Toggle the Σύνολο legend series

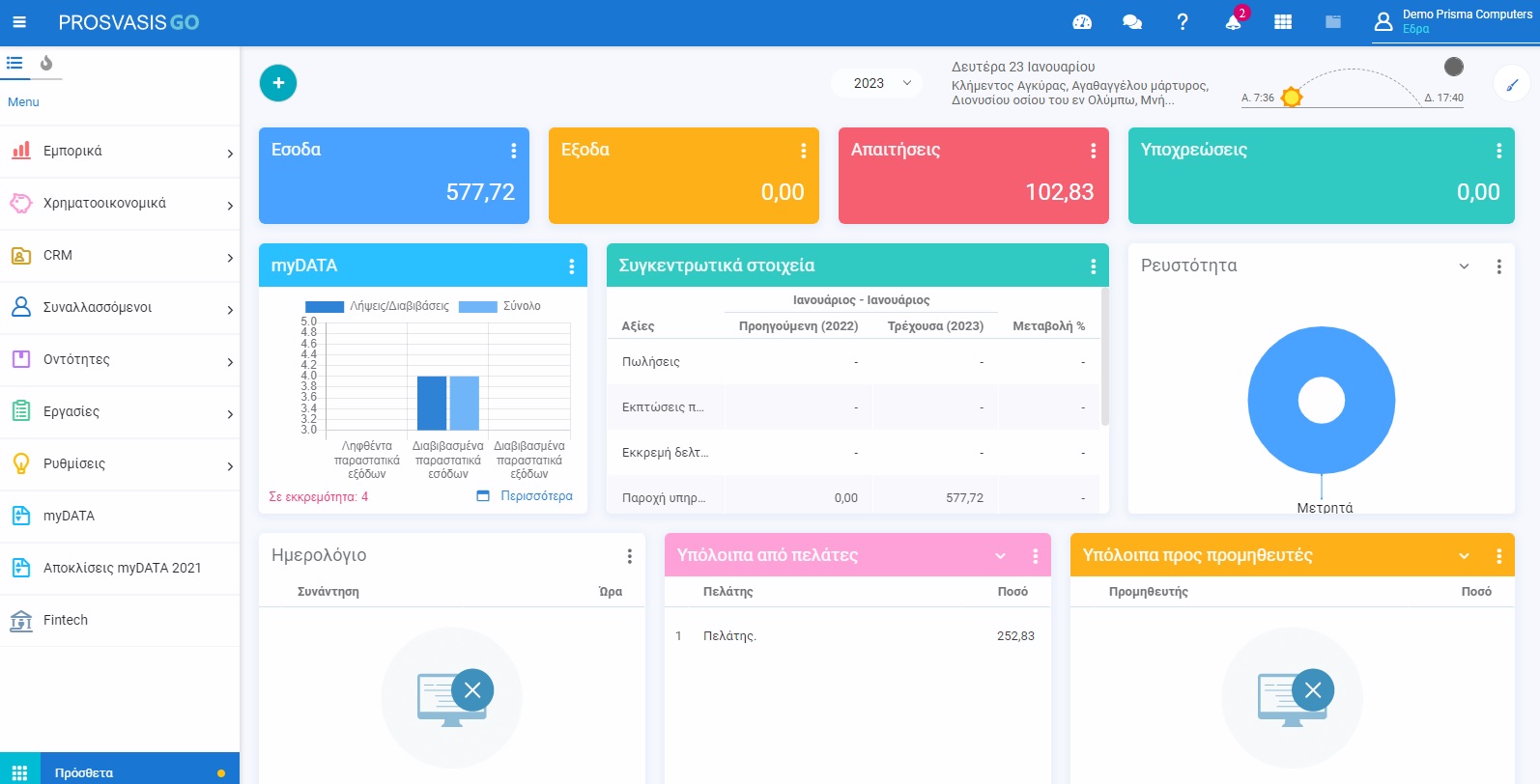[499, 306]
